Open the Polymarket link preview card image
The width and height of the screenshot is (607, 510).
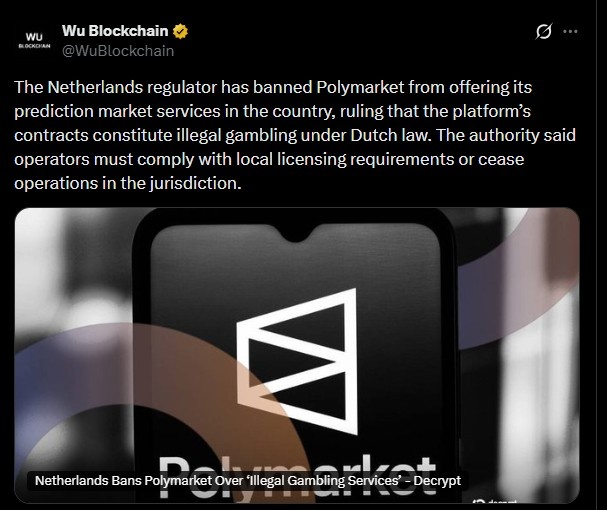(x=297, y=355)
